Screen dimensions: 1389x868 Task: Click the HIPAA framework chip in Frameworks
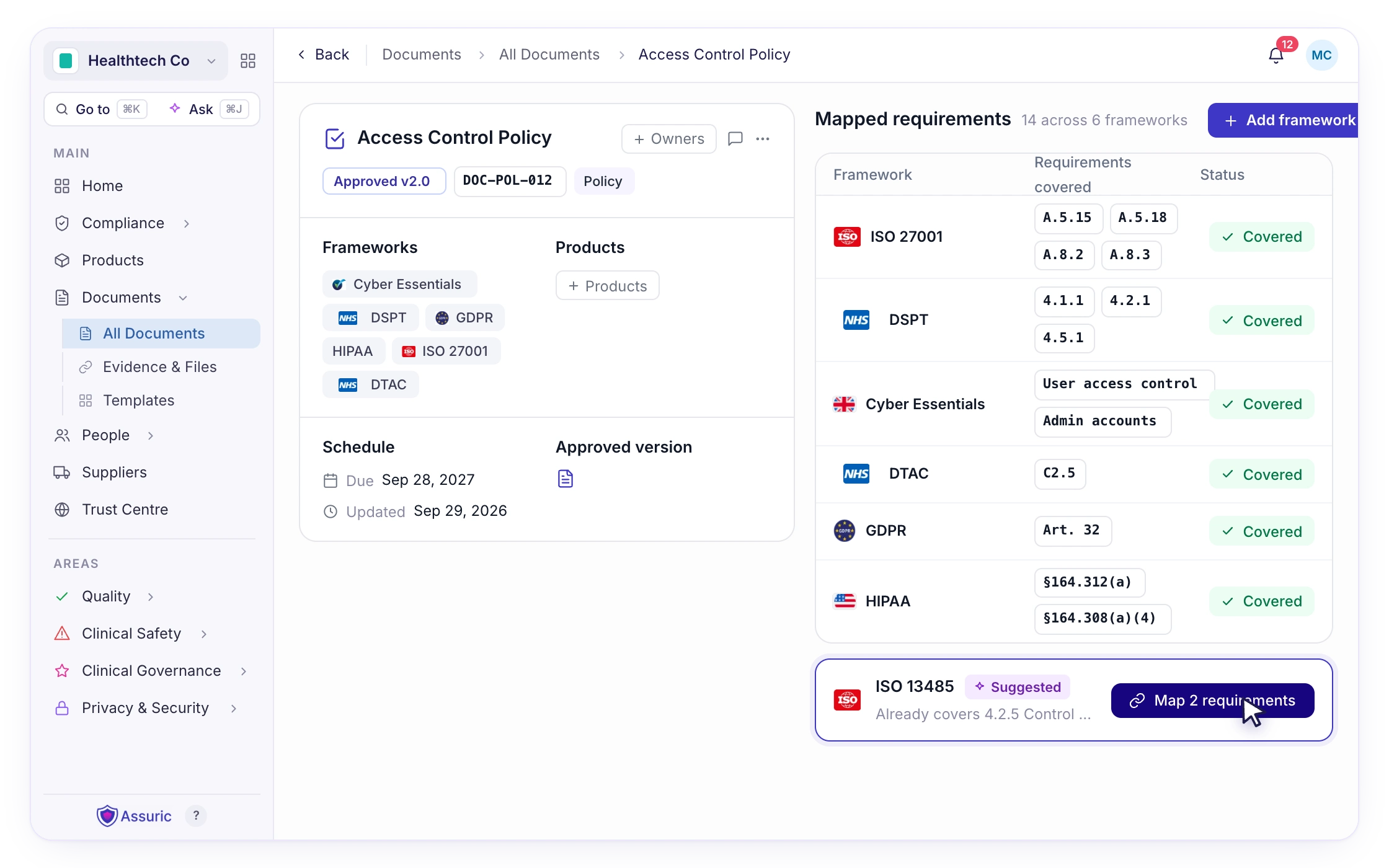click(x=353, y=351)
